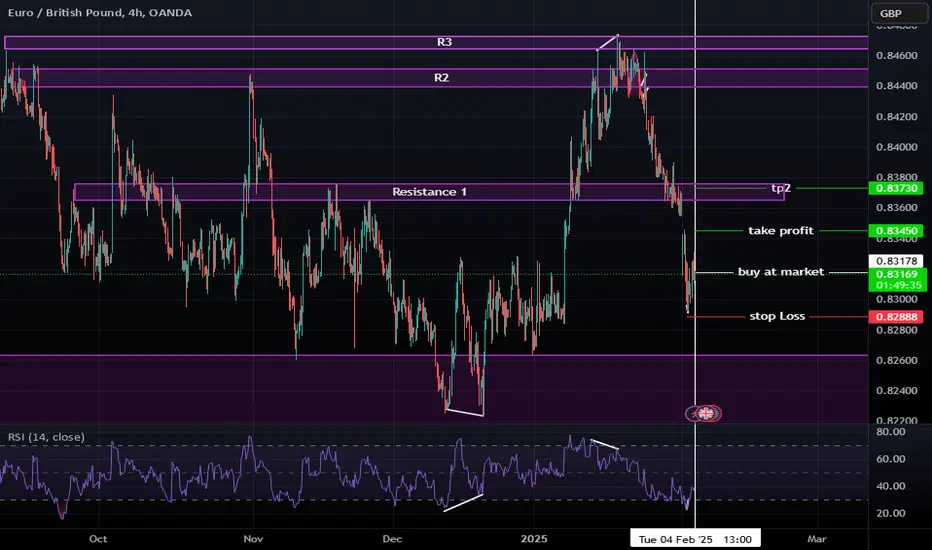932x550 pixels.
Task: Select the Resistance 1 zone label
Action: click(429, 192)
